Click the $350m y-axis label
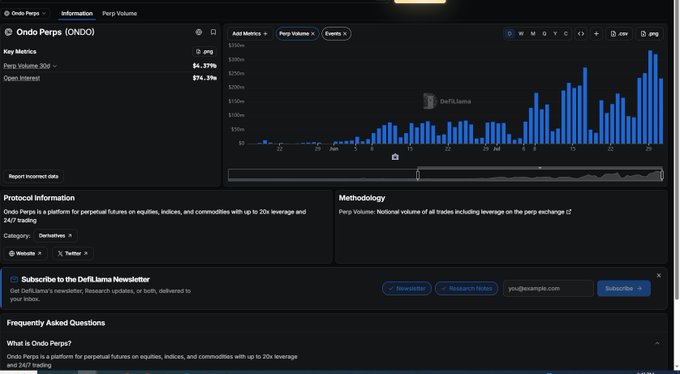Image resolution: width=680 pixels, height=374 pixels. [236, 45]
